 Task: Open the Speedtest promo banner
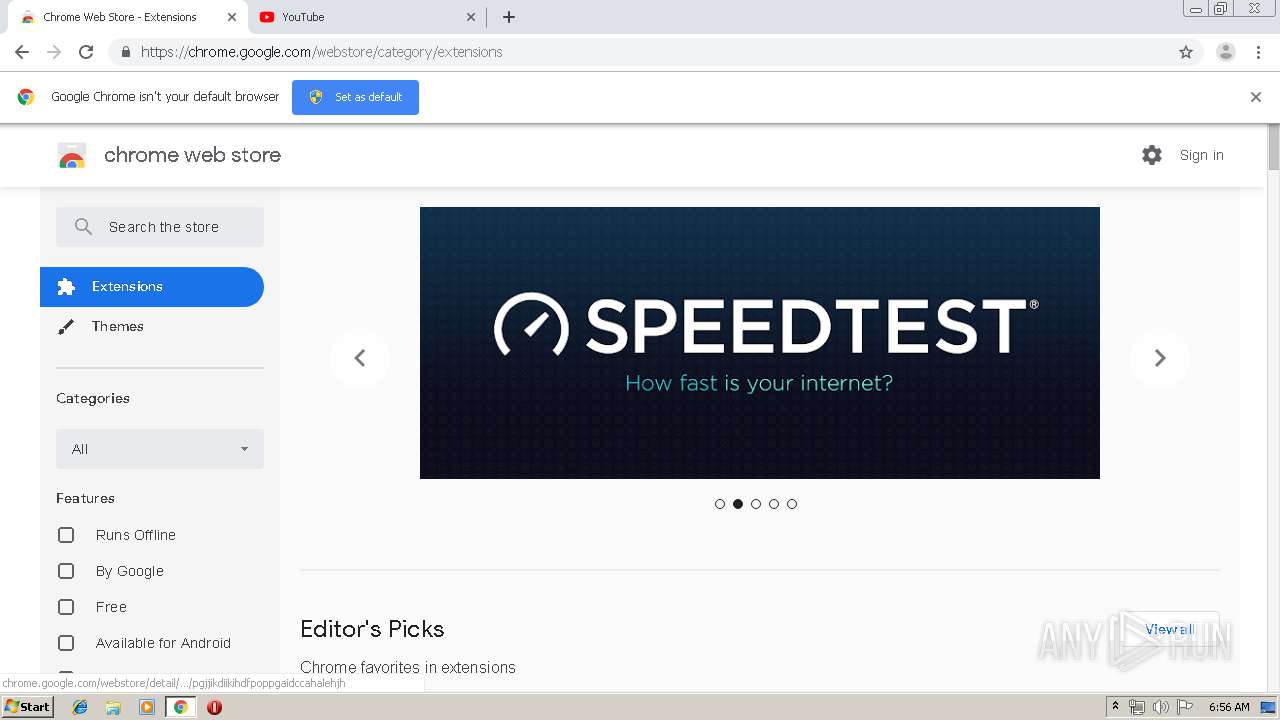(760, 343)
